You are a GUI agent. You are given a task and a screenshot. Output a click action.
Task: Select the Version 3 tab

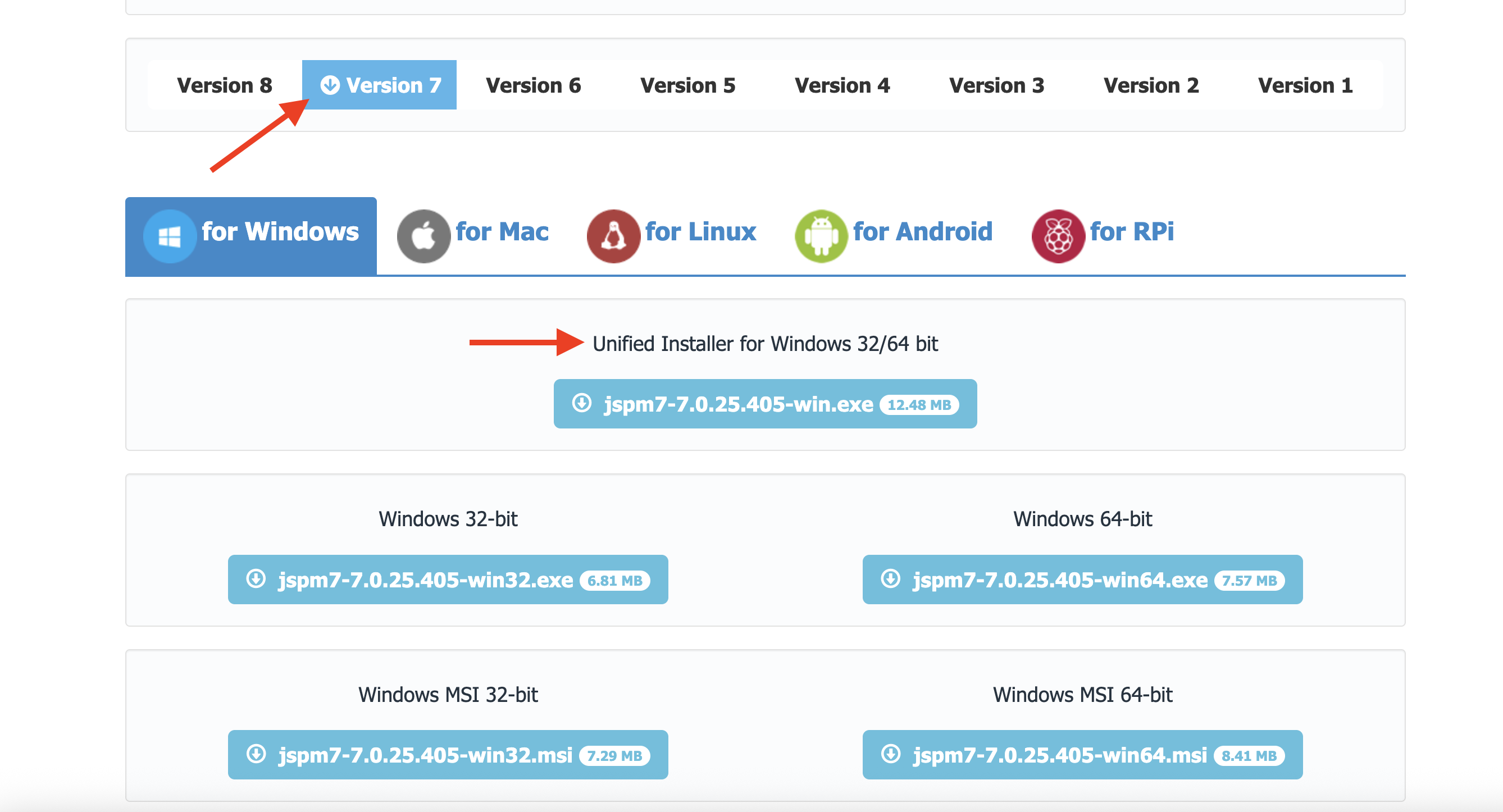[996, 85]
